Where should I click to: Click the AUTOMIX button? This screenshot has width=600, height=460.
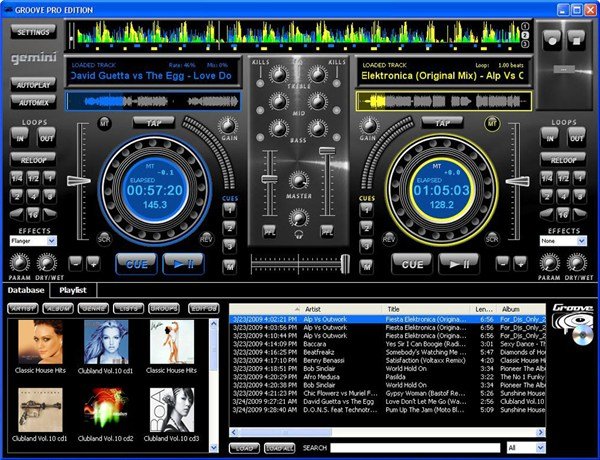point(33,103)
